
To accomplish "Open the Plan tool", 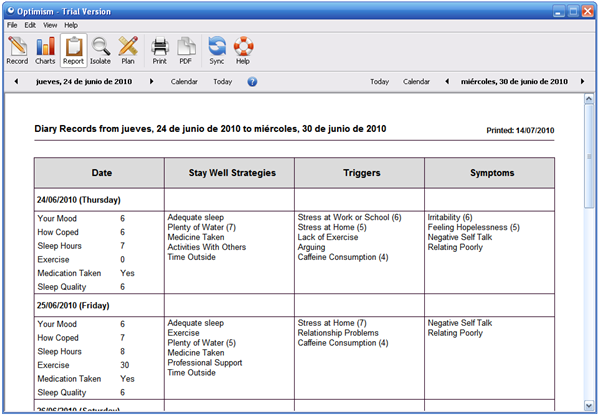I will coord(128,50).
